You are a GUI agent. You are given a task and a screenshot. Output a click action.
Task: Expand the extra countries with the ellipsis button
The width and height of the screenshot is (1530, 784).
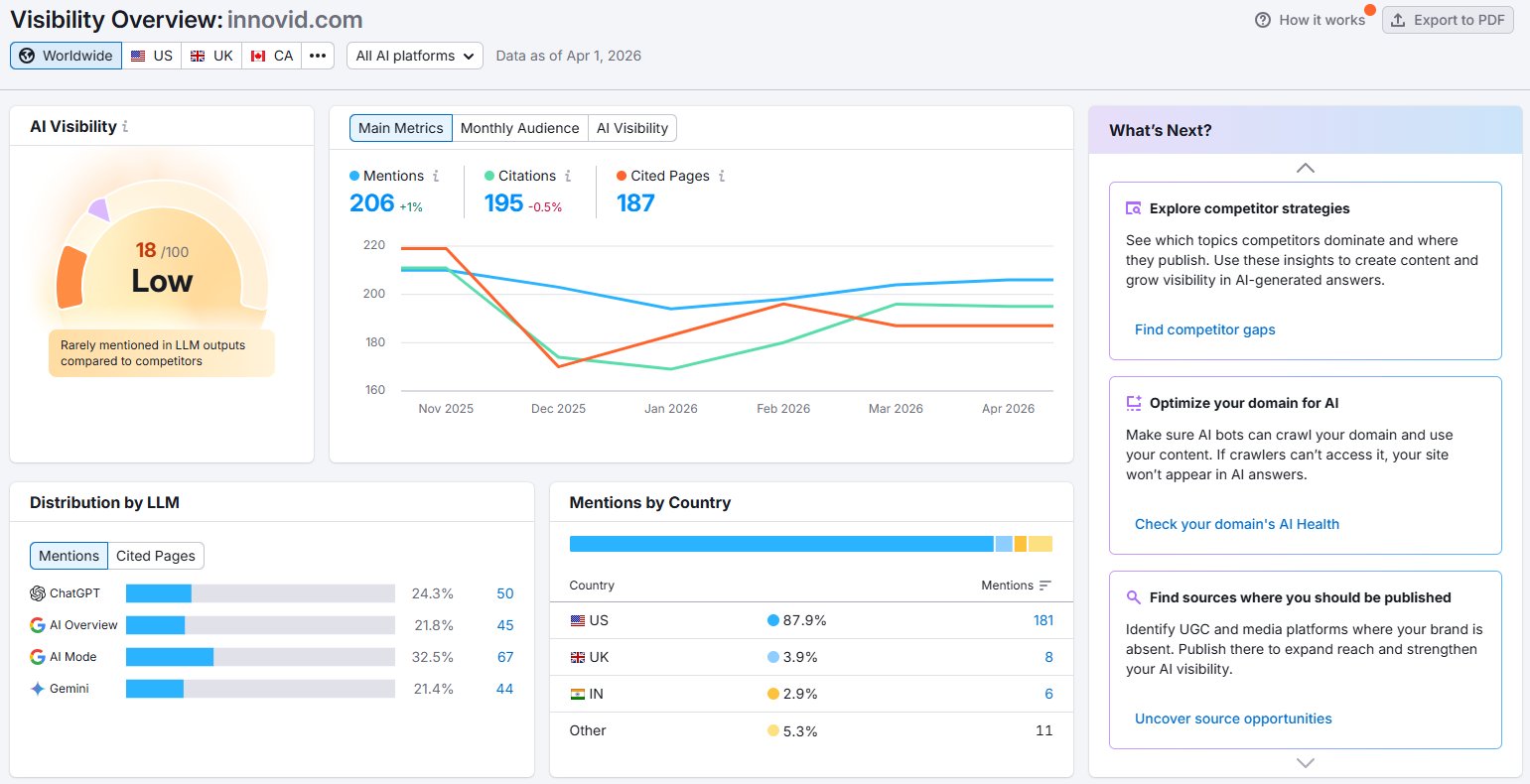[x=317, y=56]
